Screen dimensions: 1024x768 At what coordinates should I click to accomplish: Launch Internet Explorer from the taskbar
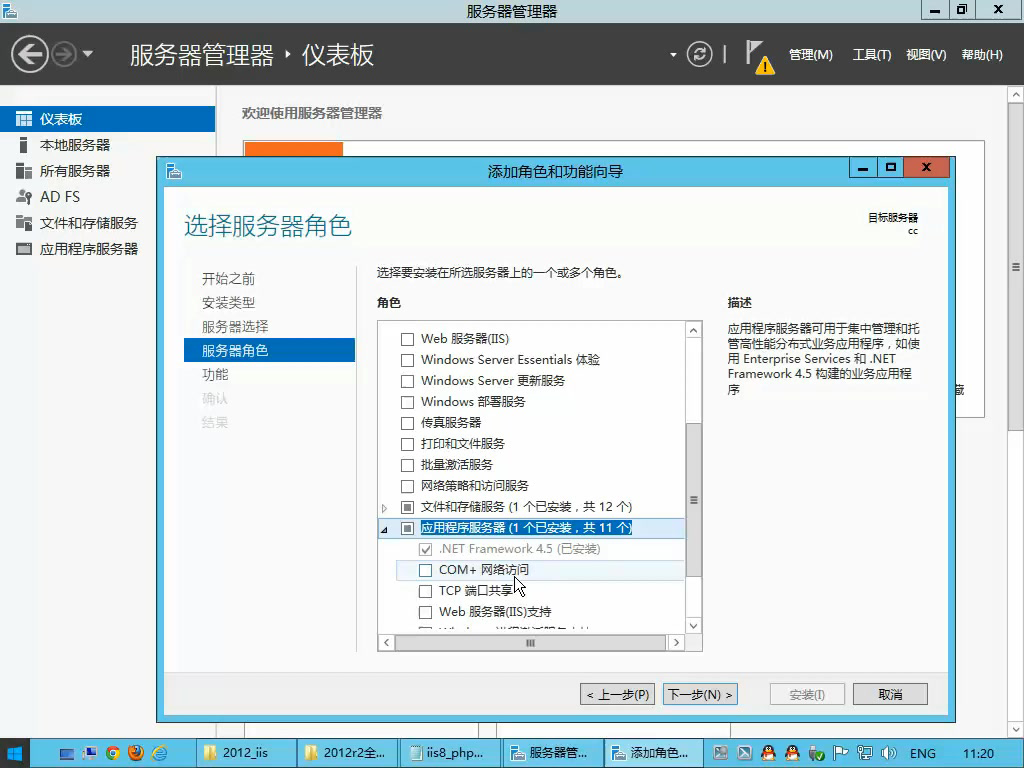point(159,753)
